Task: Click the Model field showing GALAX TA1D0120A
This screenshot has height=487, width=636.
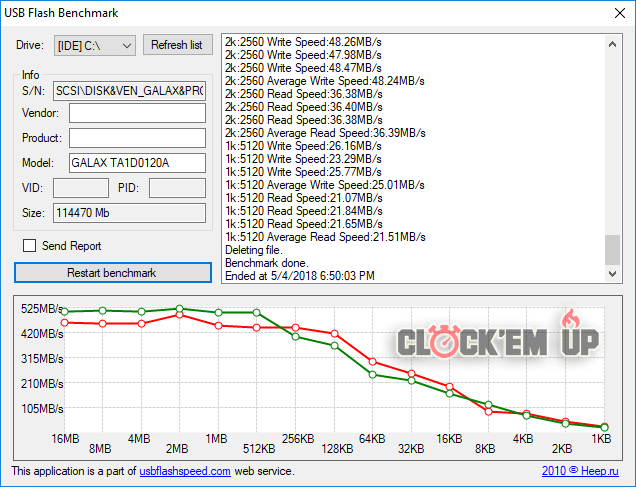Action: click(137, 162)
